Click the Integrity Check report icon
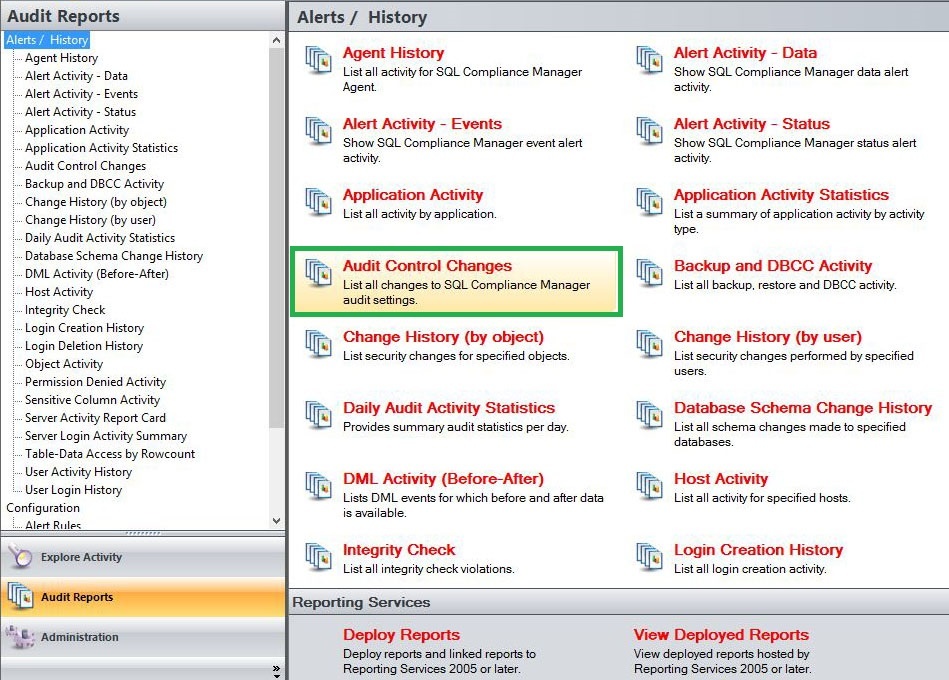Viewport: 949px width, 680px height. coord(318,557)
